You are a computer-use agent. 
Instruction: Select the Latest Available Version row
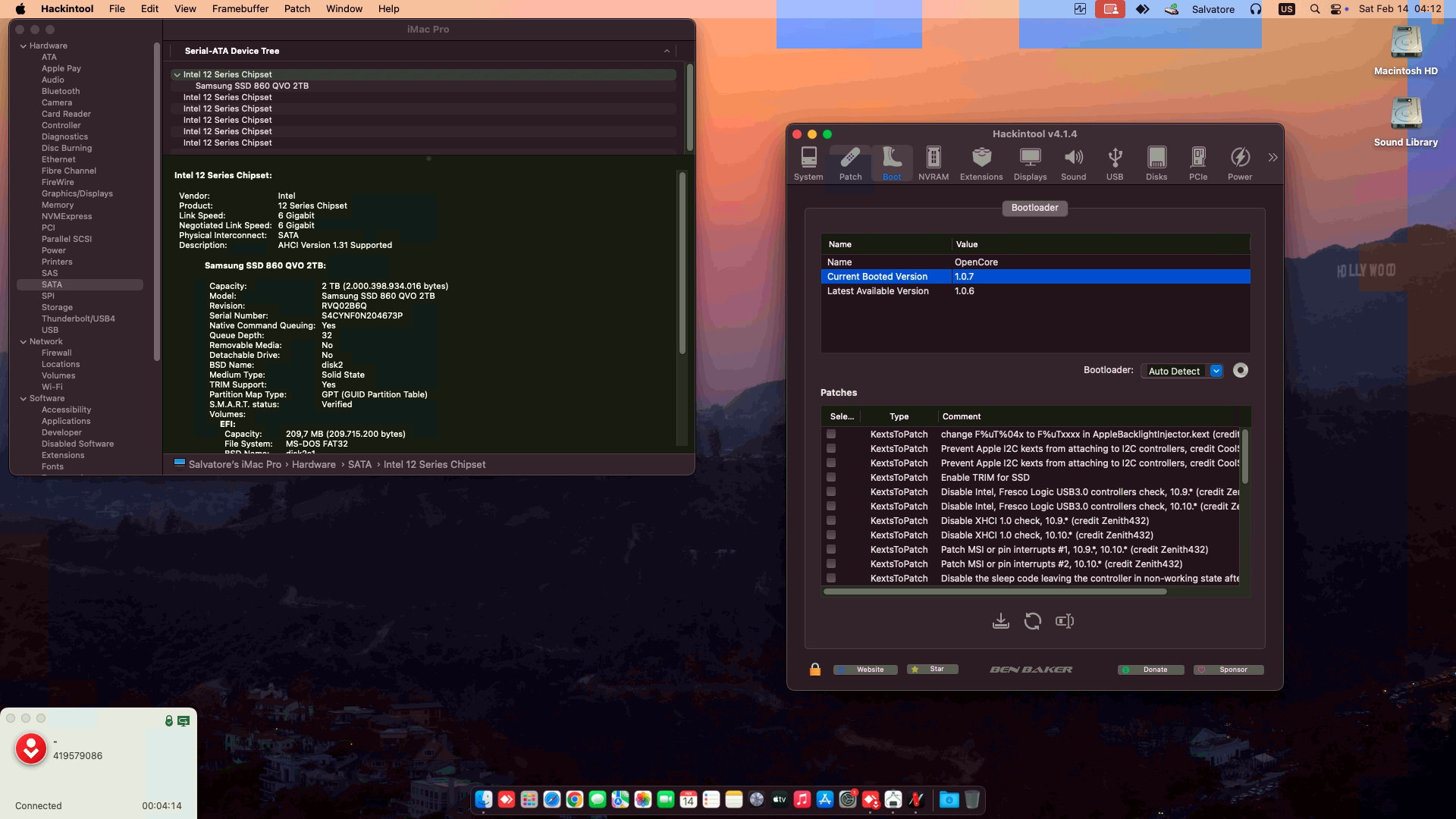click(1035, 291)
